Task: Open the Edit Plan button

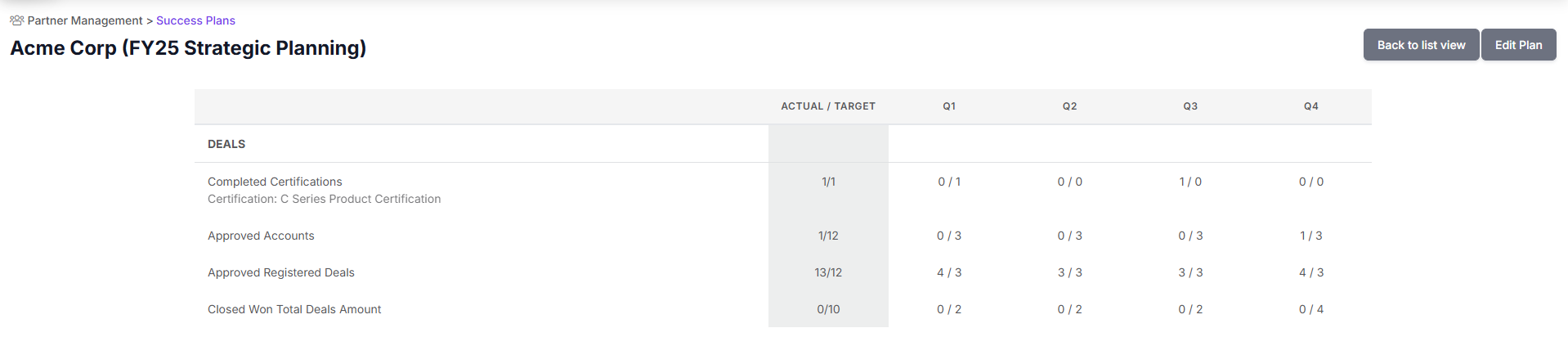Action: [1518, 45]
